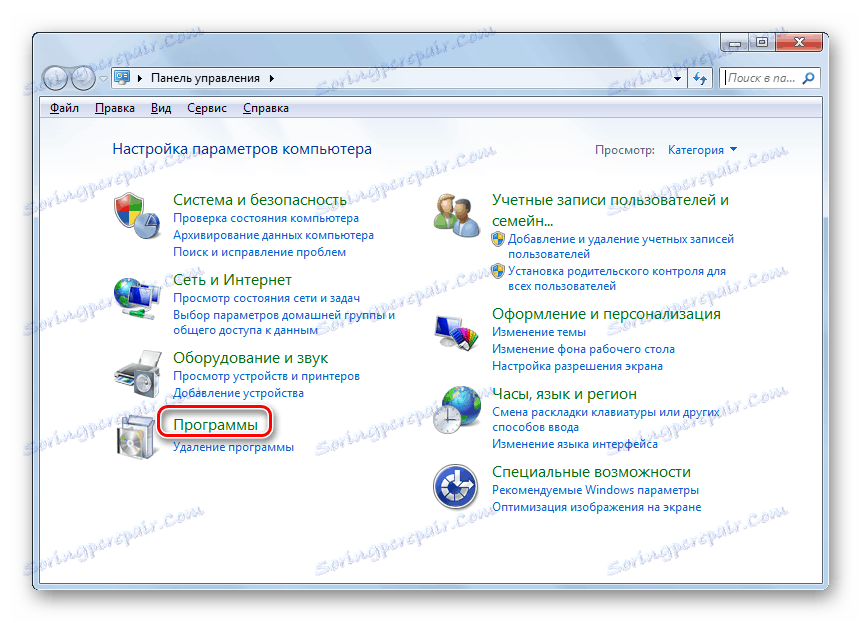This screenshot has width=862, height=623.
Task: Open the recent pages arrow beside navigation buttons
Action: [x=103, y=78]
